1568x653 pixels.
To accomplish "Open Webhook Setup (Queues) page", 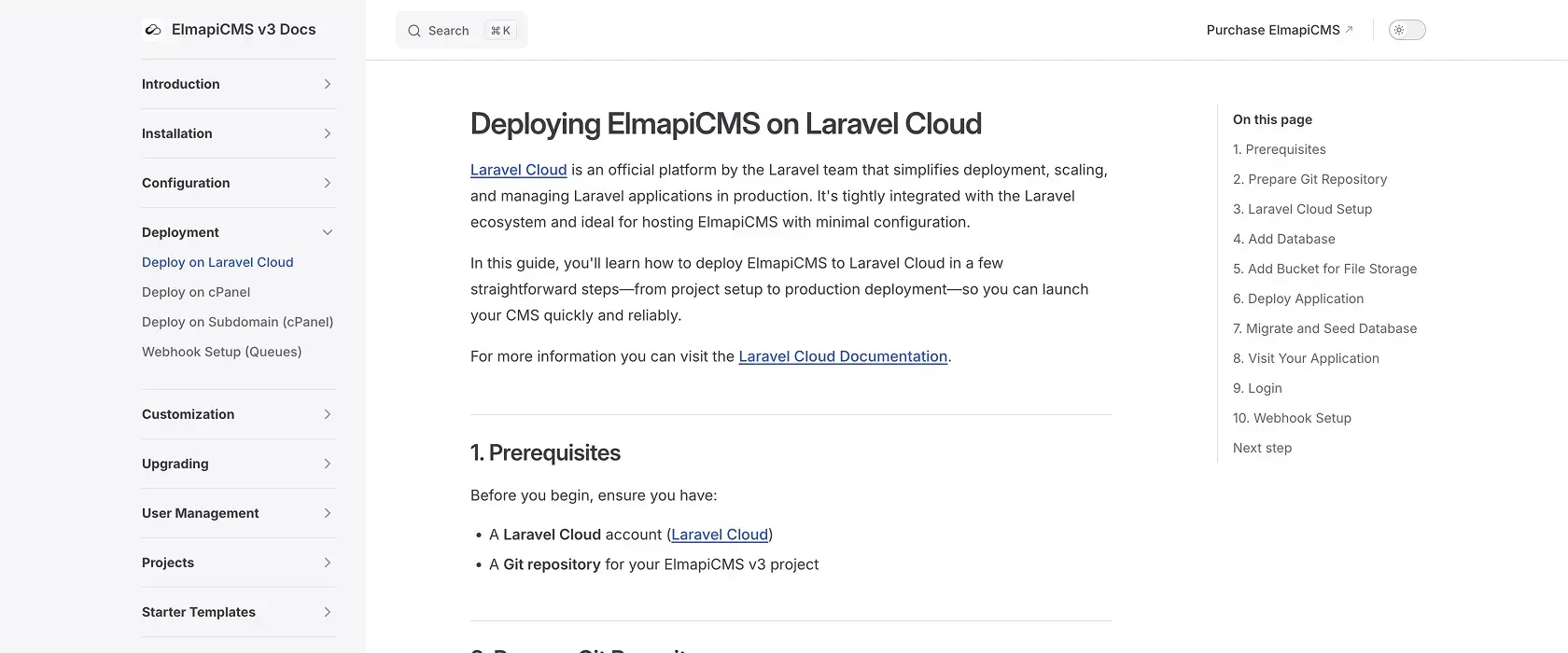I will (221, 352).
